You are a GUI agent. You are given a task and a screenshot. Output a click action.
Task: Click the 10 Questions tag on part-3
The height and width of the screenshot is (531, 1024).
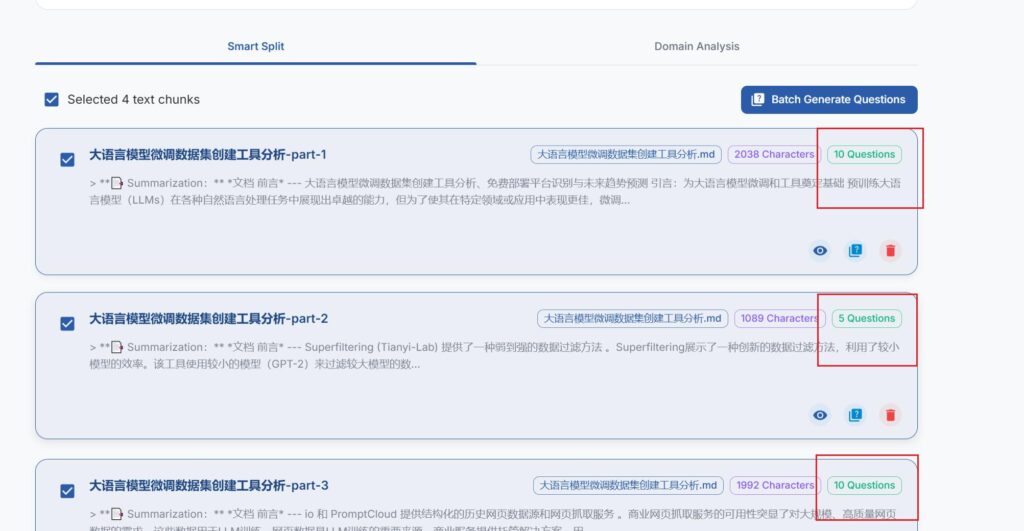tap(864, 485)
